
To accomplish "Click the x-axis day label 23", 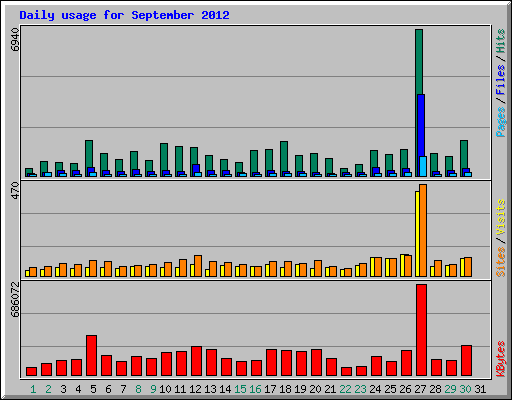I will pos(360,389).
